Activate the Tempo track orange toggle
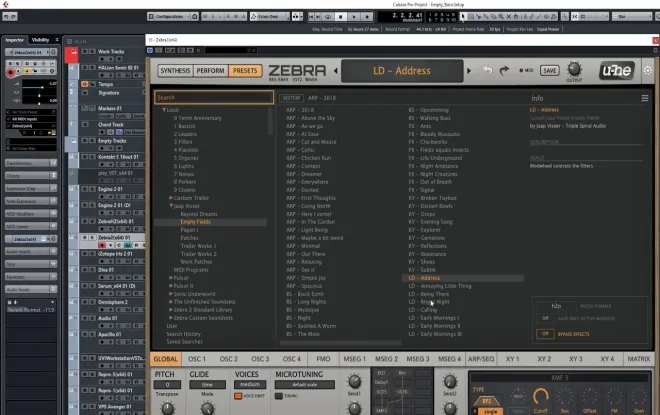Image resolution: width=660 pixels, height=415 pixels. (84, 84)
